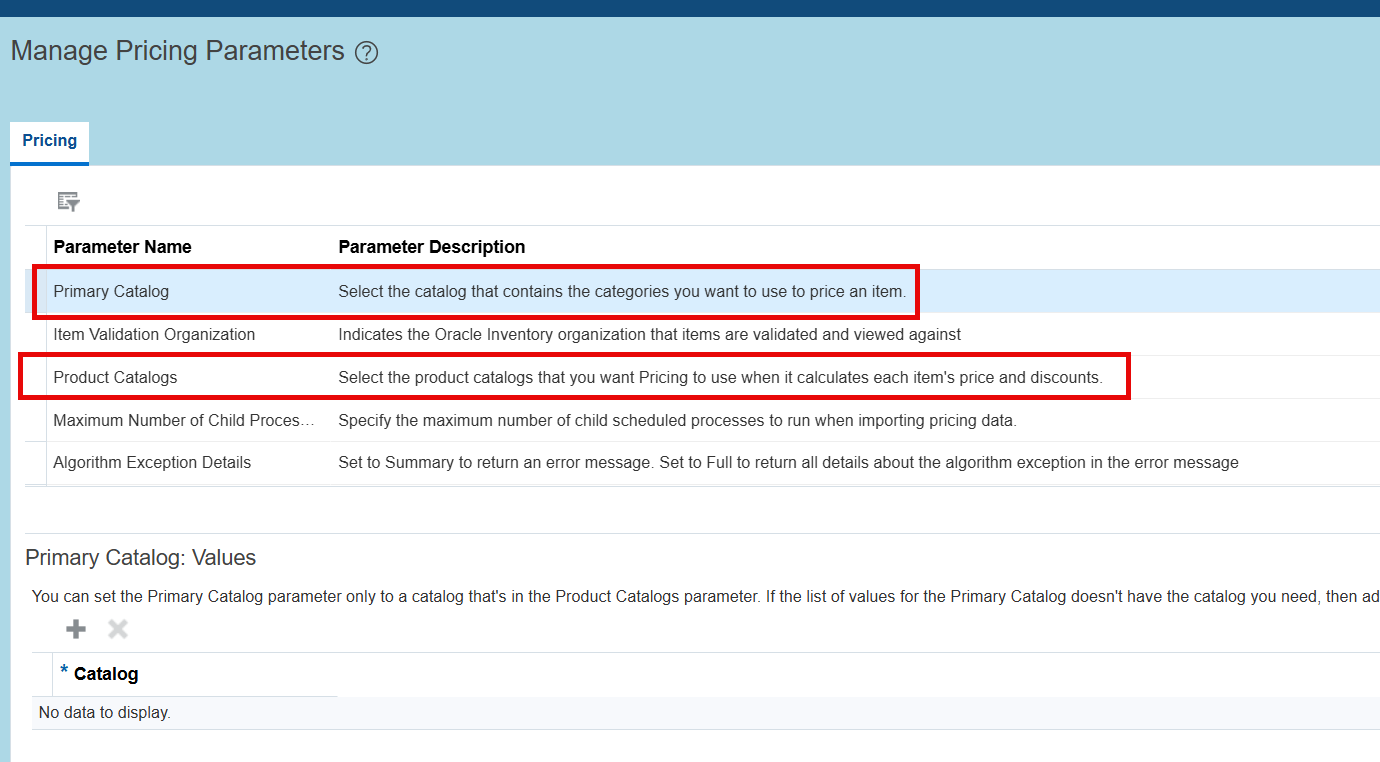The image size is (1380, 762).
Task: Select the Primary Catalog parameter row
Action: pos(702,291)
